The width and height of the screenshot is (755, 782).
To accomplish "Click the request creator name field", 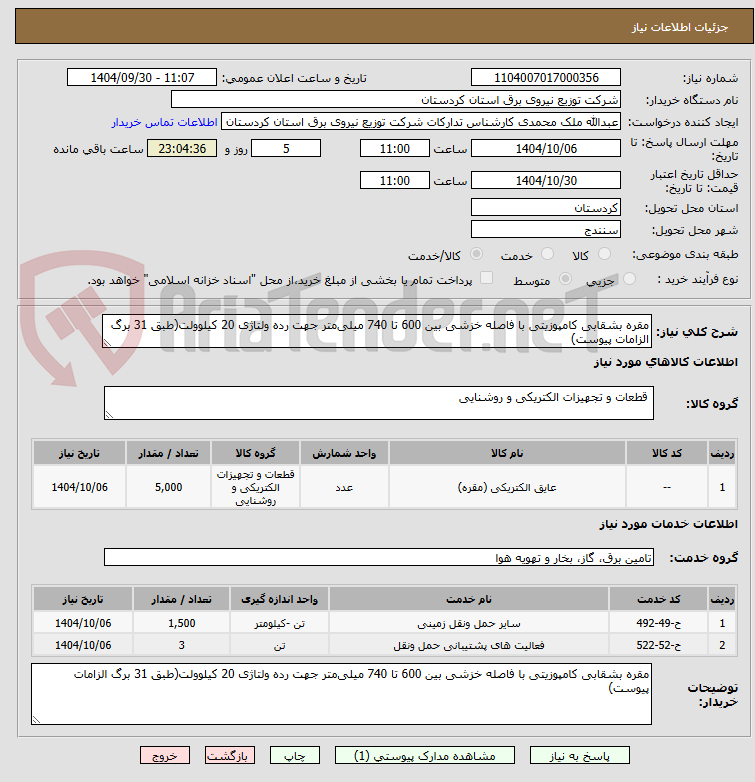I will click(421, 122).
